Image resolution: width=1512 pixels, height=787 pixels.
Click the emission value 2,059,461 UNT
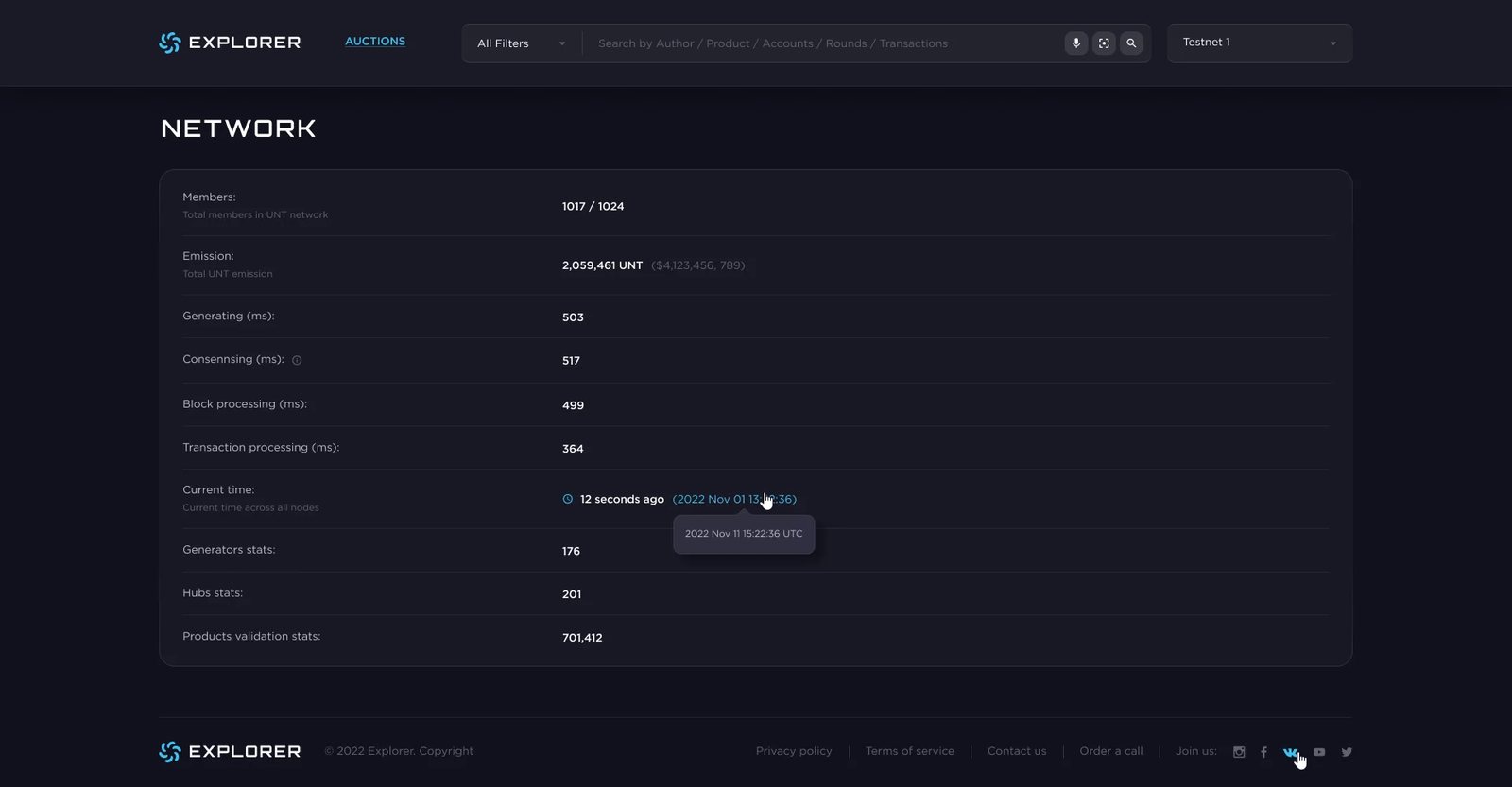602,265
